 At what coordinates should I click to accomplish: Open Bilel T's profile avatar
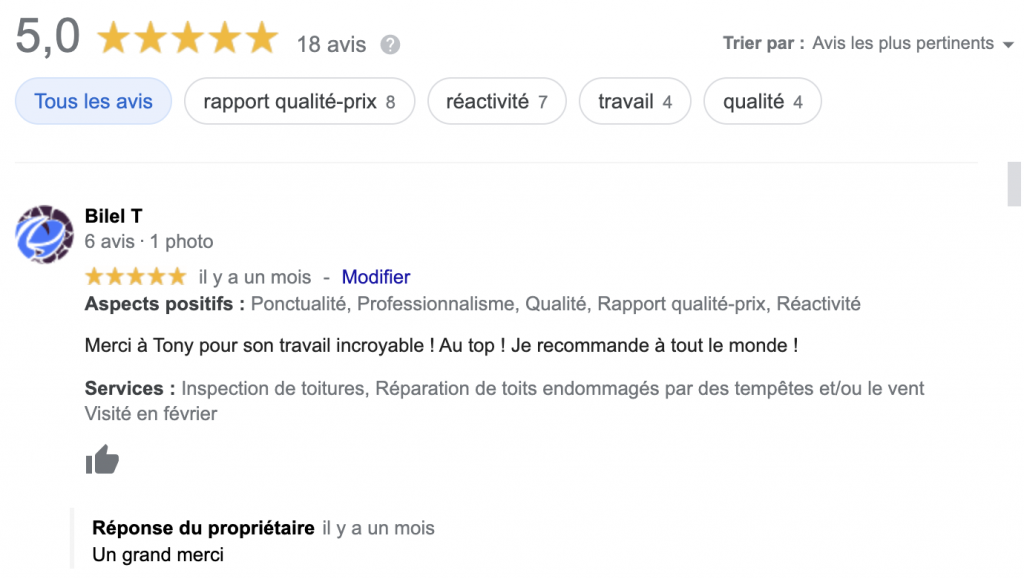coord(45,234)
